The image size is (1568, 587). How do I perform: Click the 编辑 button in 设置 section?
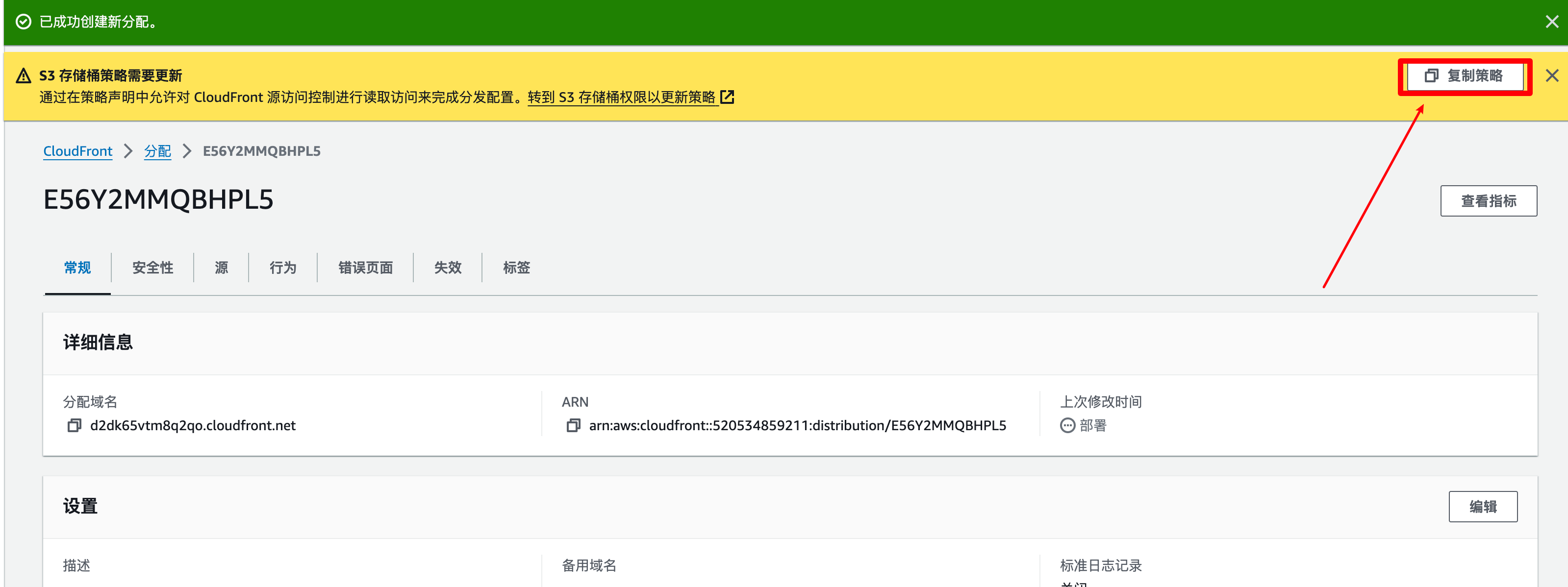pos(1483,507)
